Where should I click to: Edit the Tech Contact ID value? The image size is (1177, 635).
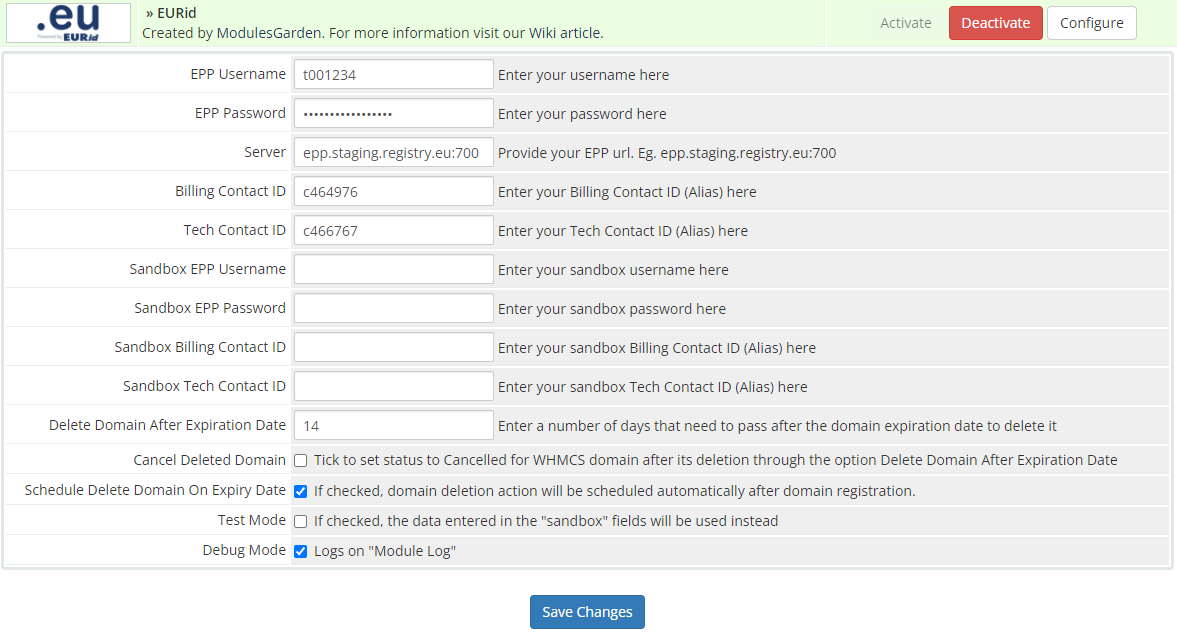393,229
